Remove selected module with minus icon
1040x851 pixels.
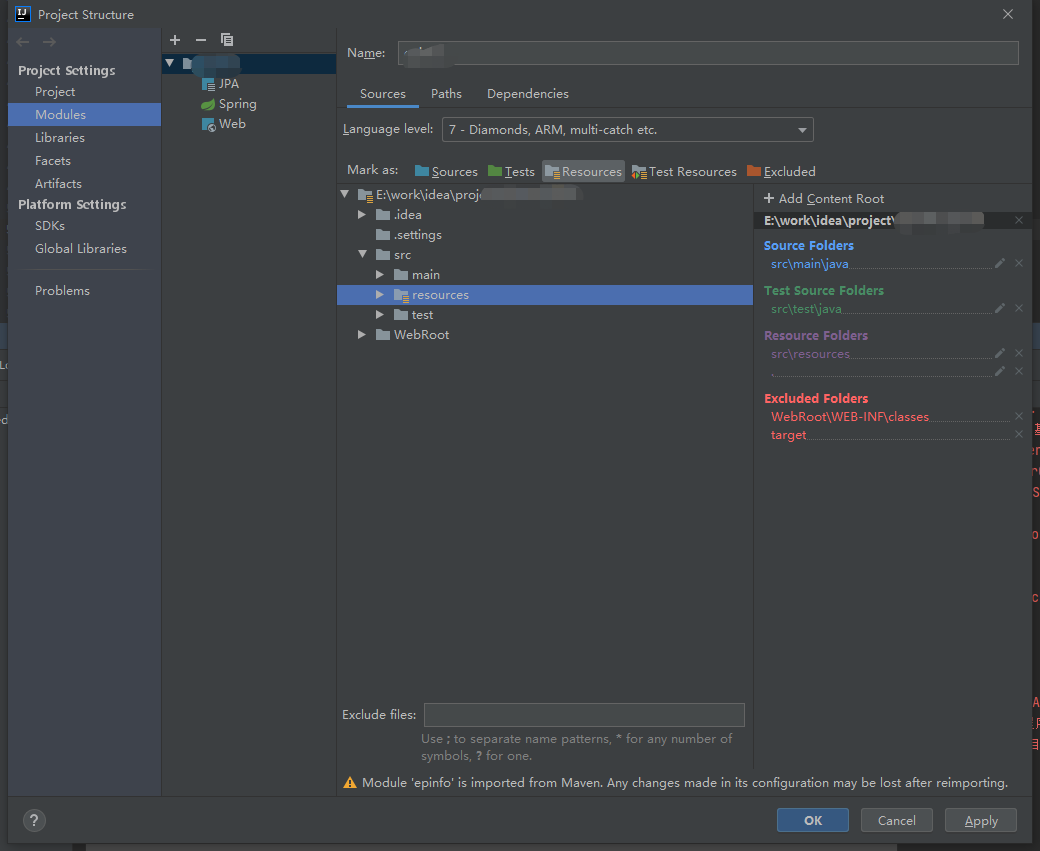(201, 40)
